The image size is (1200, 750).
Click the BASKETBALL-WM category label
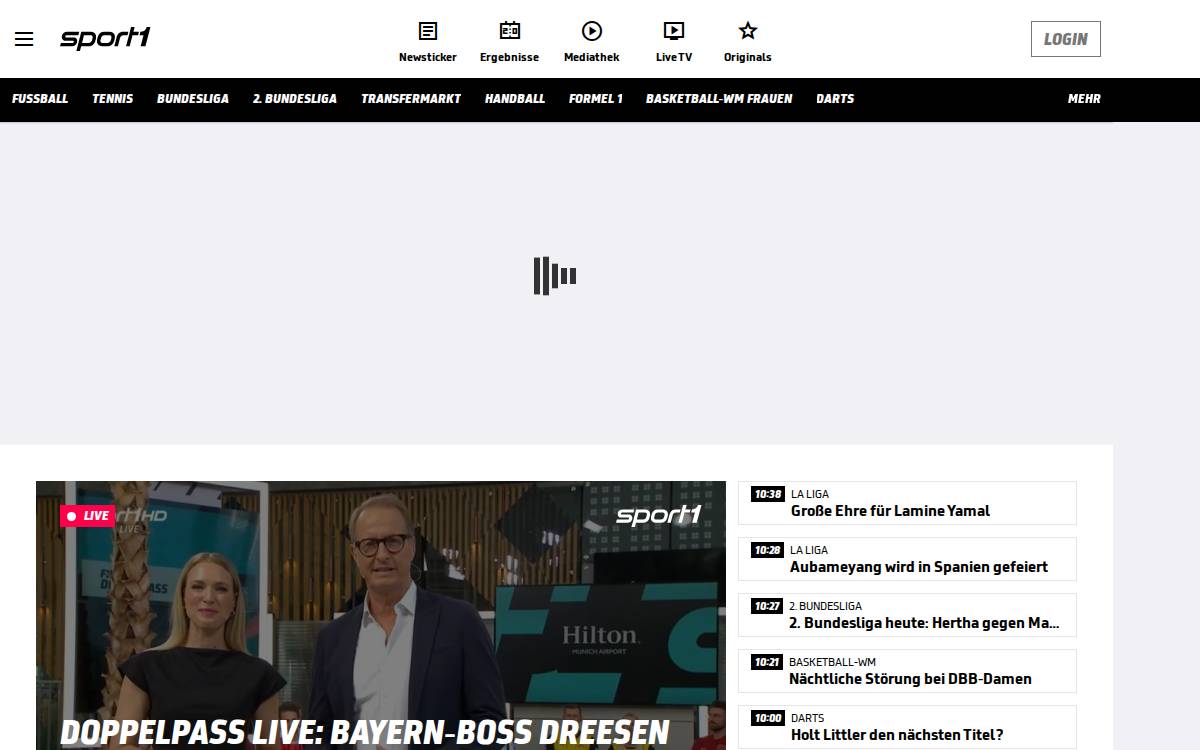[x=832, y=662]
